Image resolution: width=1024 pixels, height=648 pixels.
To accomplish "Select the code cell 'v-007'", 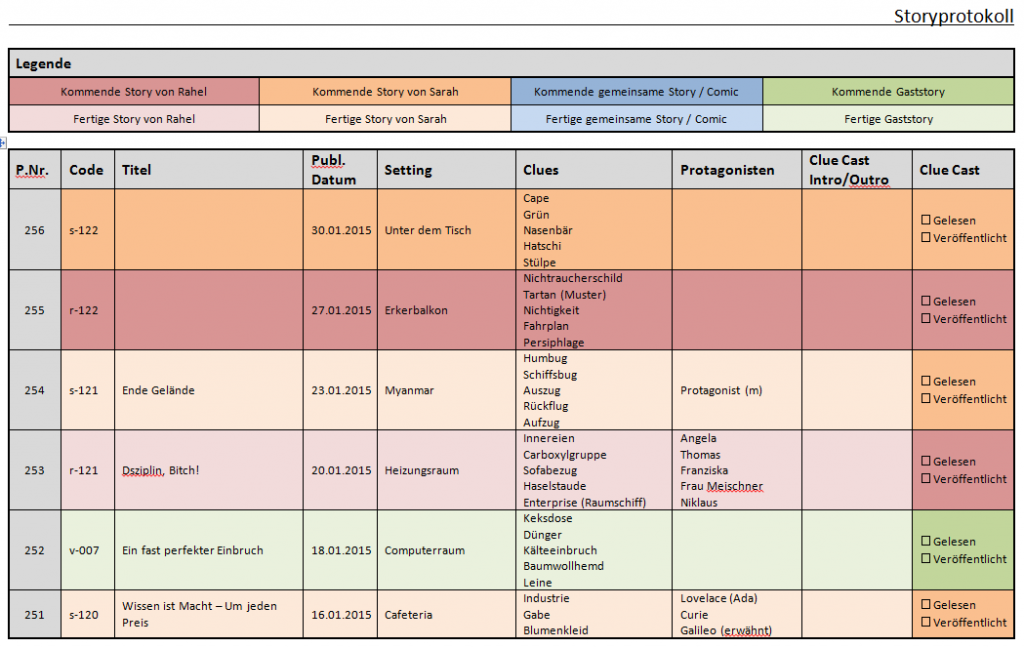I will [x=85, y=550].
